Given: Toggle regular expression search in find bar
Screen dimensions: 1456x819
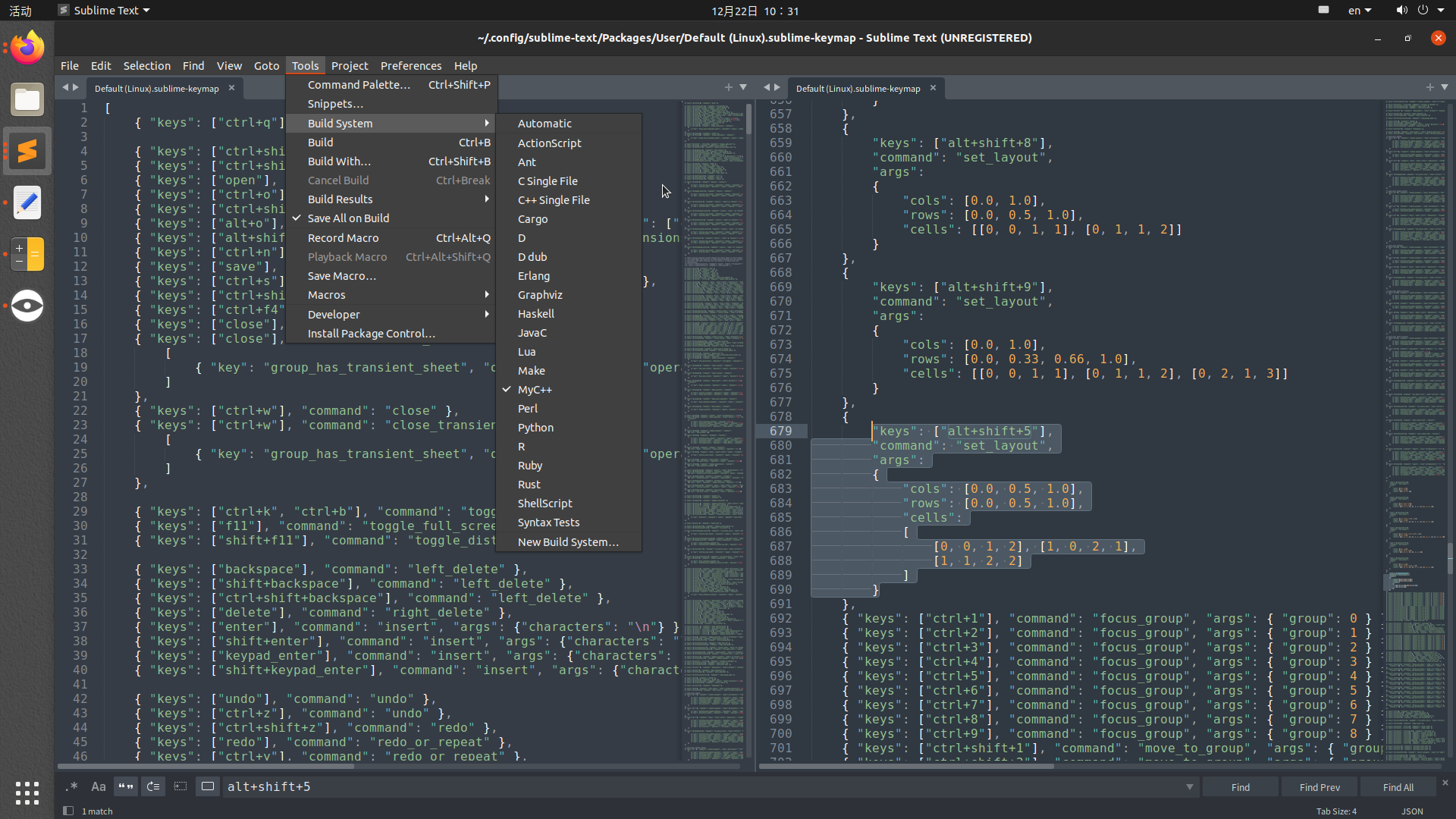Looking at the screenshot, I should point(71,786).
